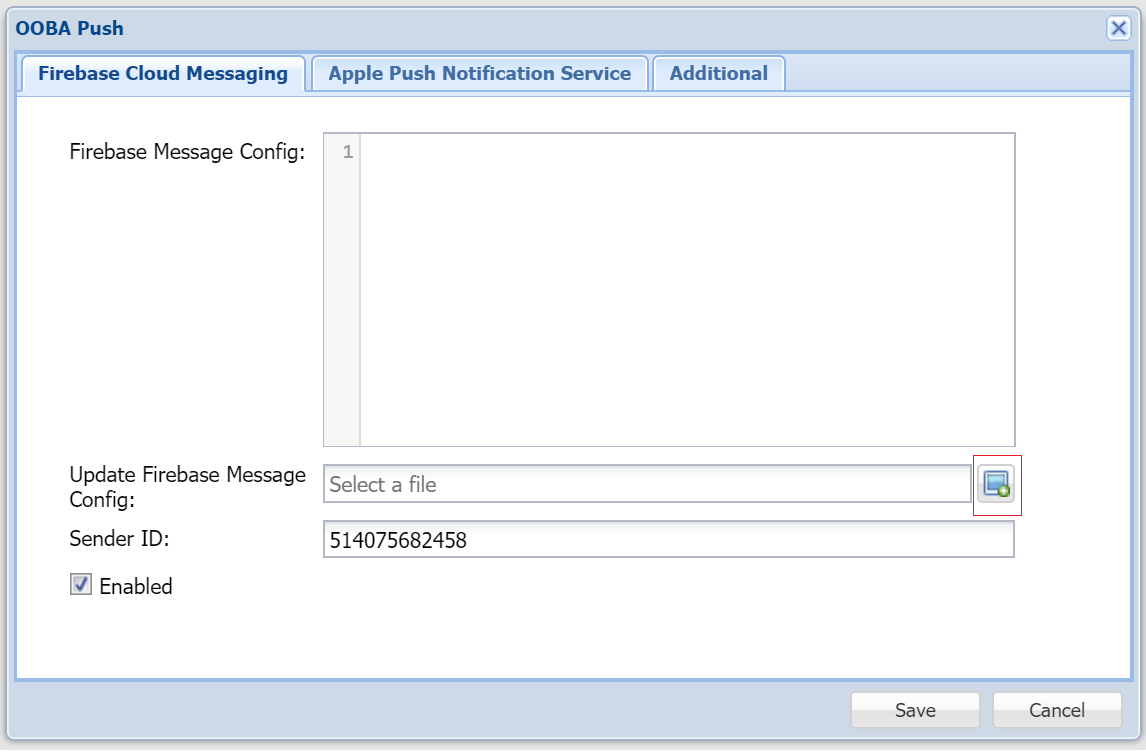The width and height of the screenshot is (1146, 752).
Task: Switch to Firebase Cloud Messaging tab
Action: [x=163, y=74]
